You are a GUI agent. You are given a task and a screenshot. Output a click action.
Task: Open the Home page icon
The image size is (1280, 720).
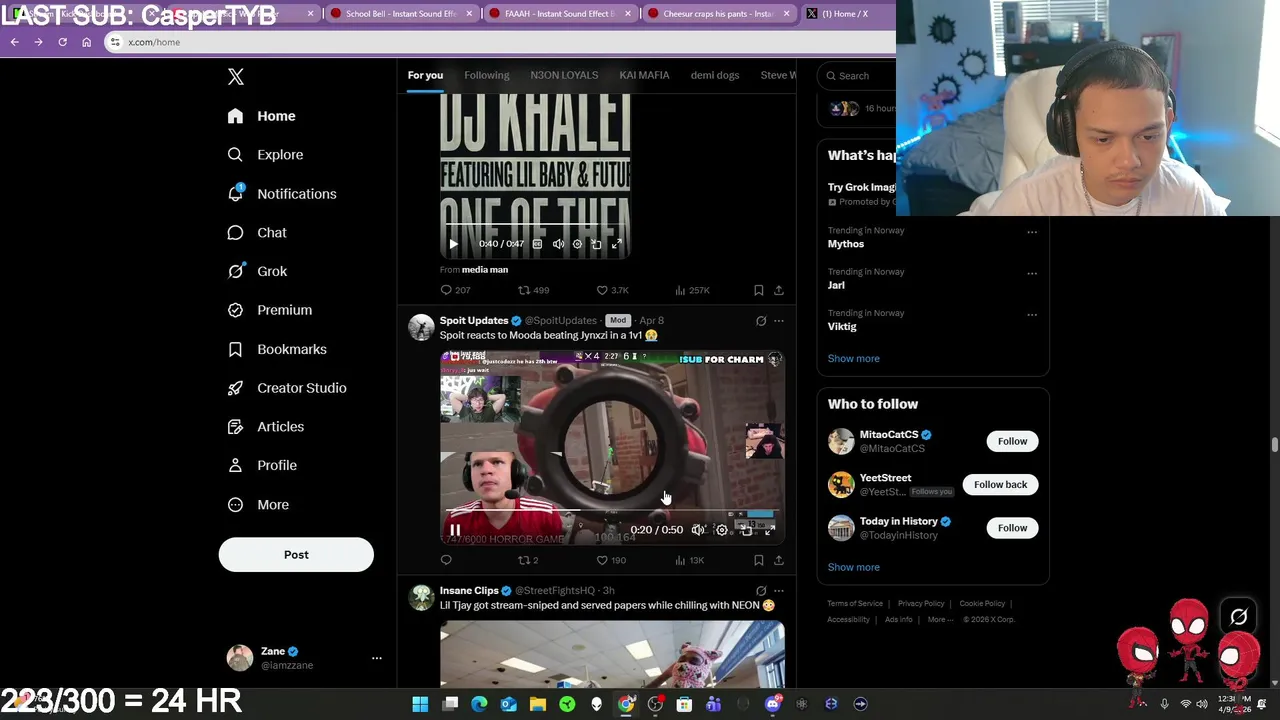pyautogui.click(x=235, y=116)
